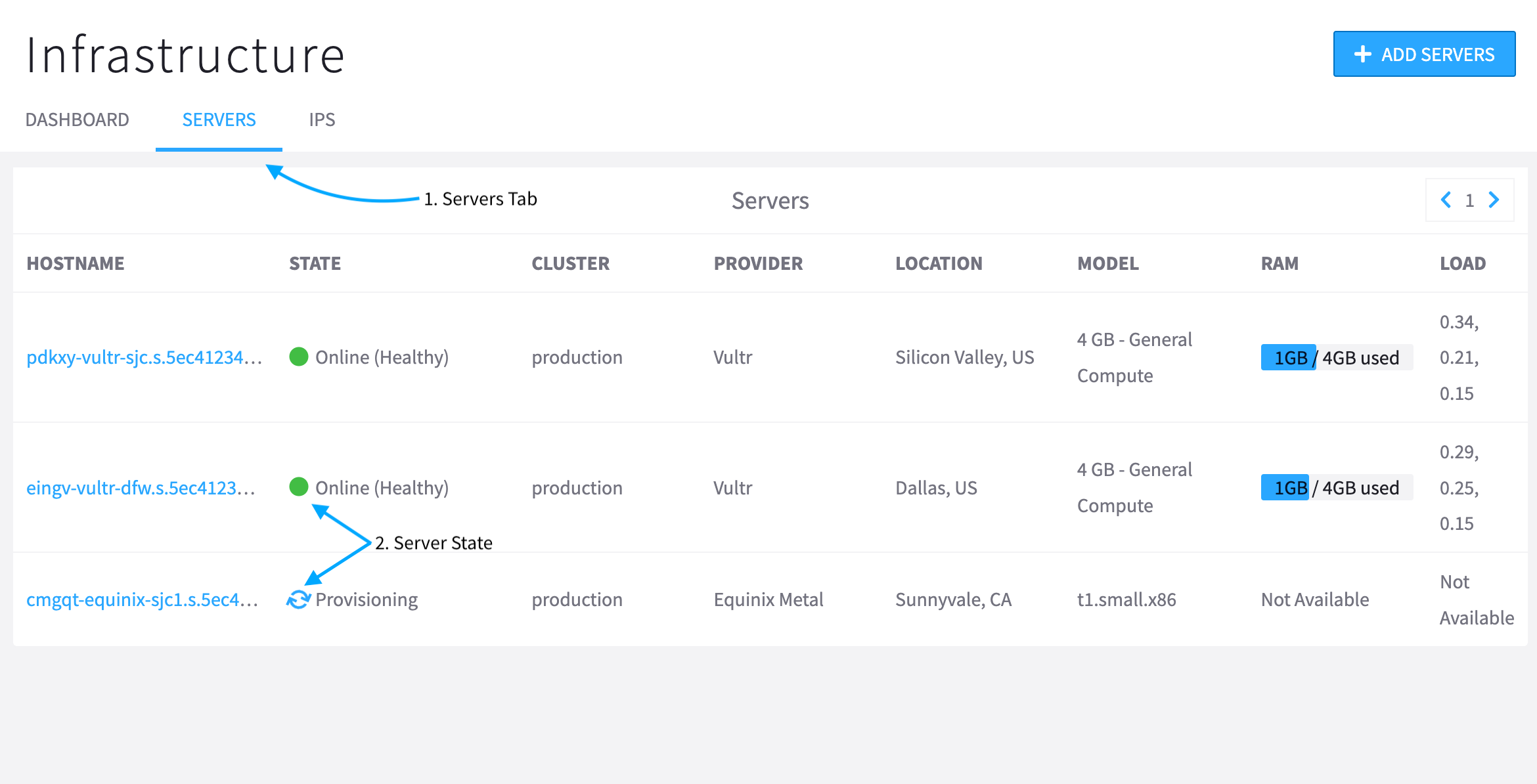Click Online (Healthy) state of eingv-vultr-dfw
Screen dimensions: 1537x784
click(382, 488)
